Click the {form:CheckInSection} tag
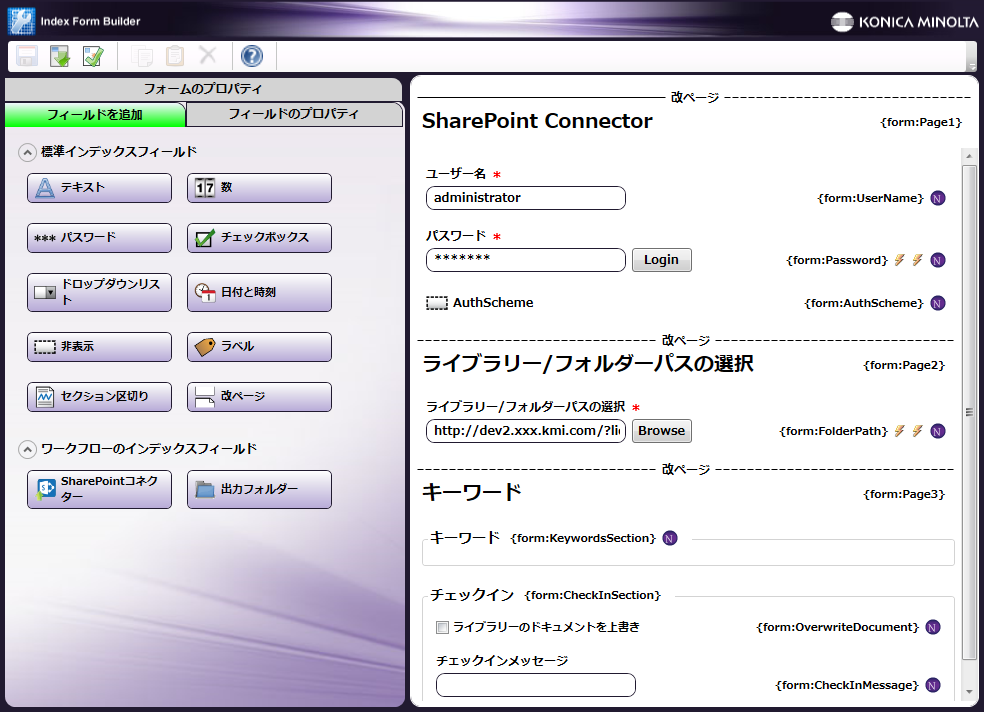This screenshot has width=984, height=712. 593,595
